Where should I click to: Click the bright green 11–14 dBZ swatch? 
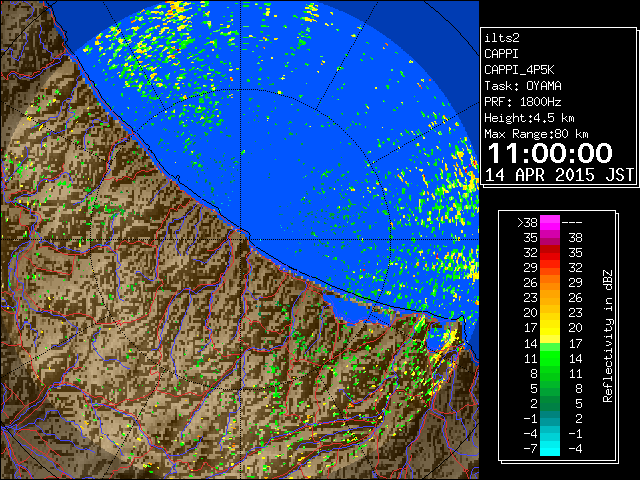click(x=550, y=358)
